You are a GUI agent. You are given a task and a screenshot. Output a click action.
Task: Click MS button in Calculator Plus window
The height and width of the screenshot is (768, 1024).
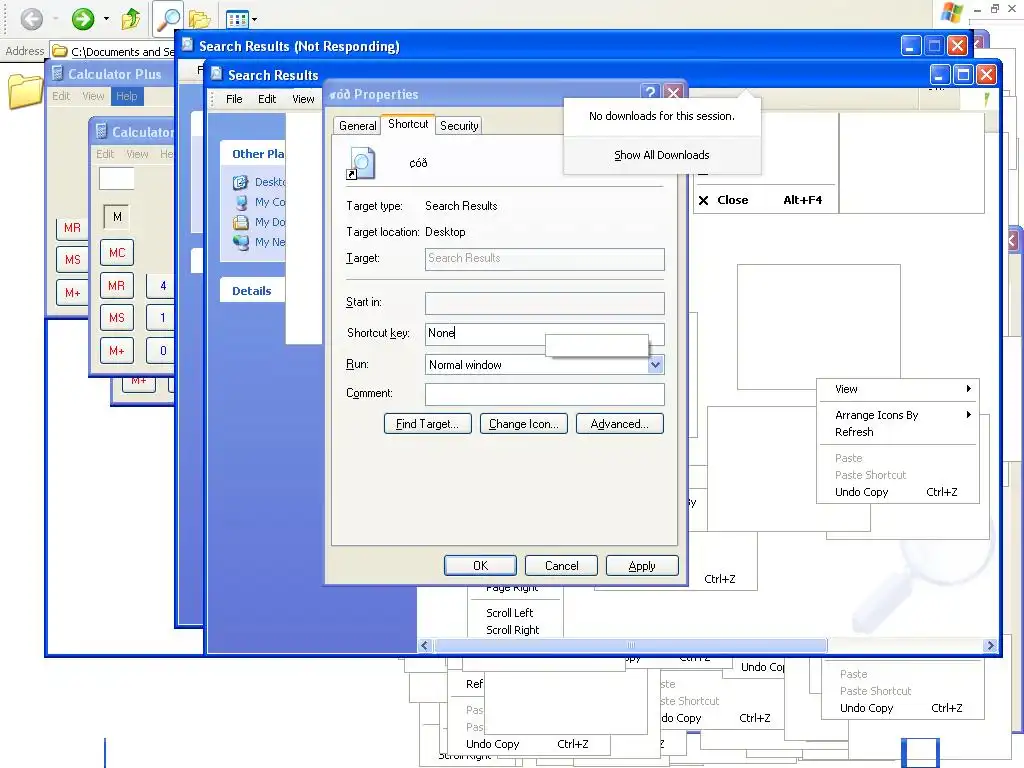tap(72, 259)
